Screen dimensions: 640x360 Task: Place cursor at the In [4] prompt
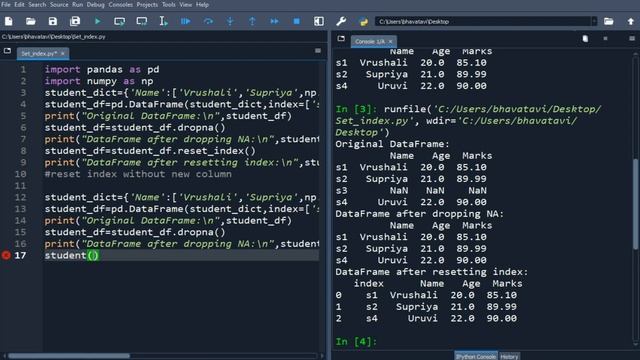pos(356,342)
